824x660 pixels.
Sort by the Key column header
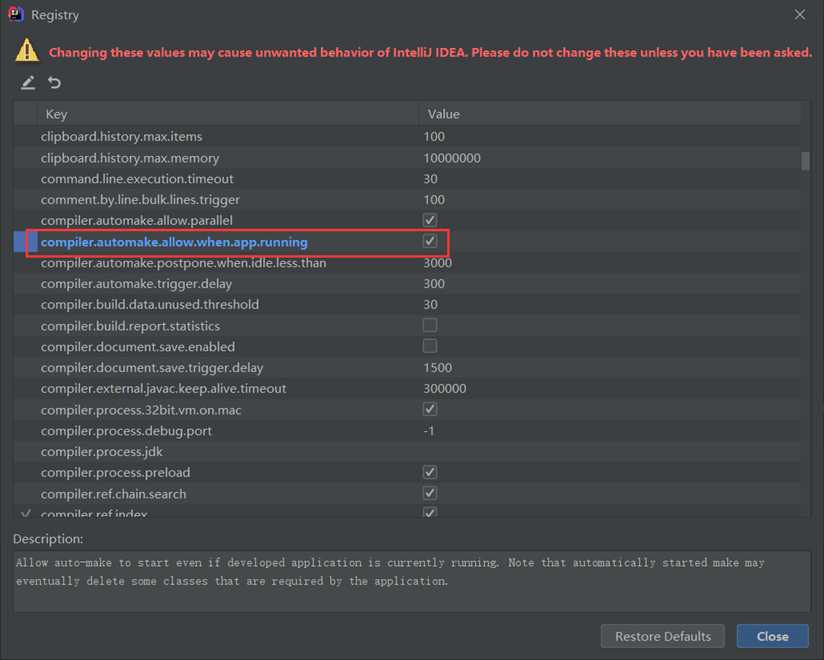[228, 114]
